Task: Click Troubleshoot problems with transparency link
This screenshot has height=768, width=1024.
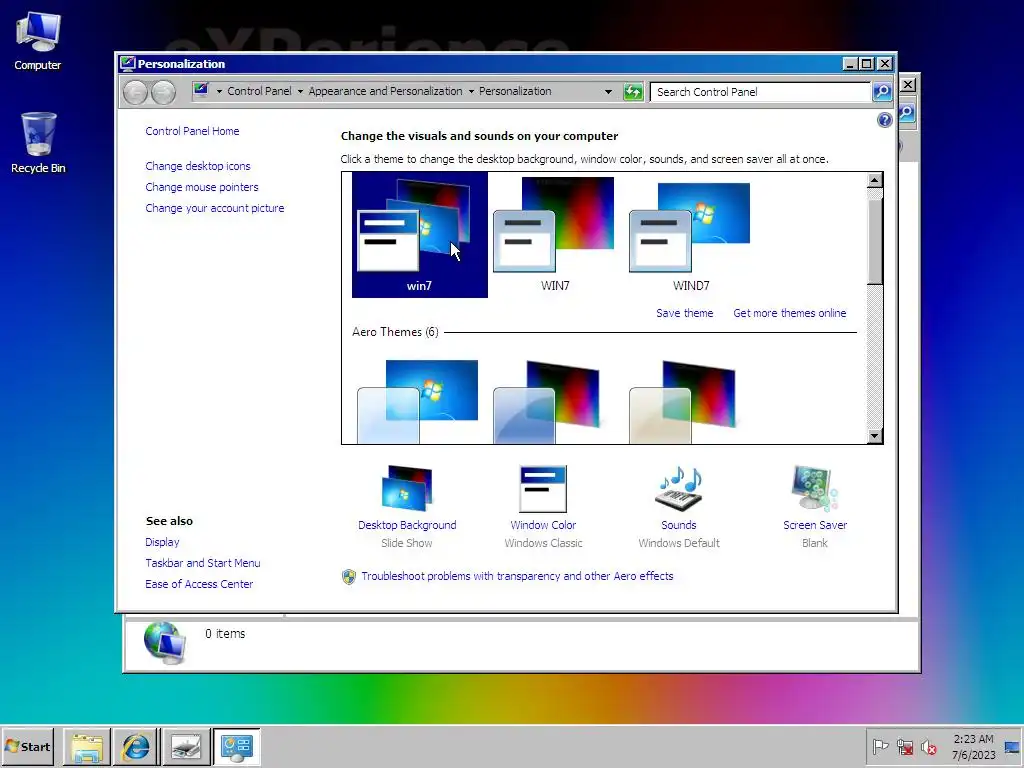Action: [x=517, y=576]
